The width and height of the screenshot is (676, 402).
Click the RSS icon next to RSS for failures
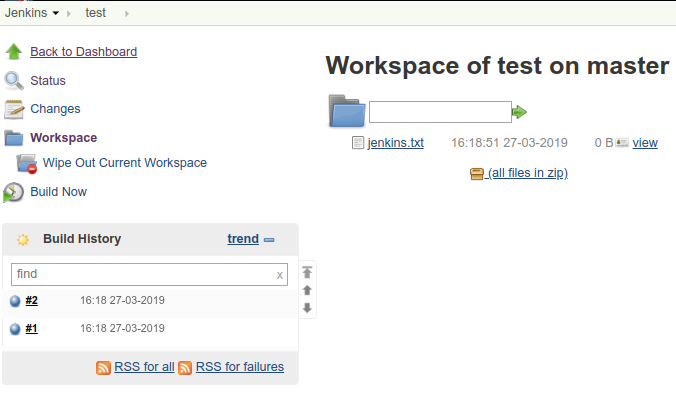point(185,367)
